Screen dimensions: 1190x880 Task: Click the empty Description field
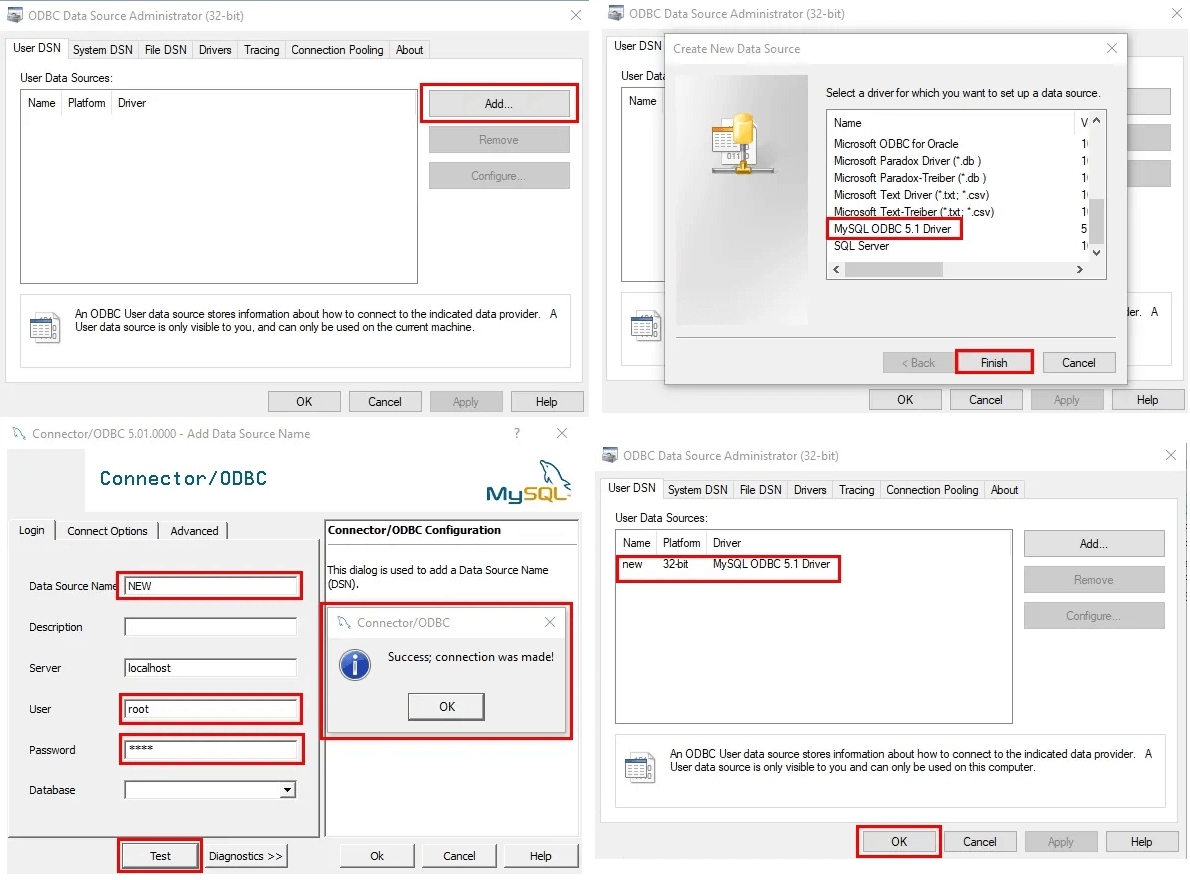tap(210, 627)
